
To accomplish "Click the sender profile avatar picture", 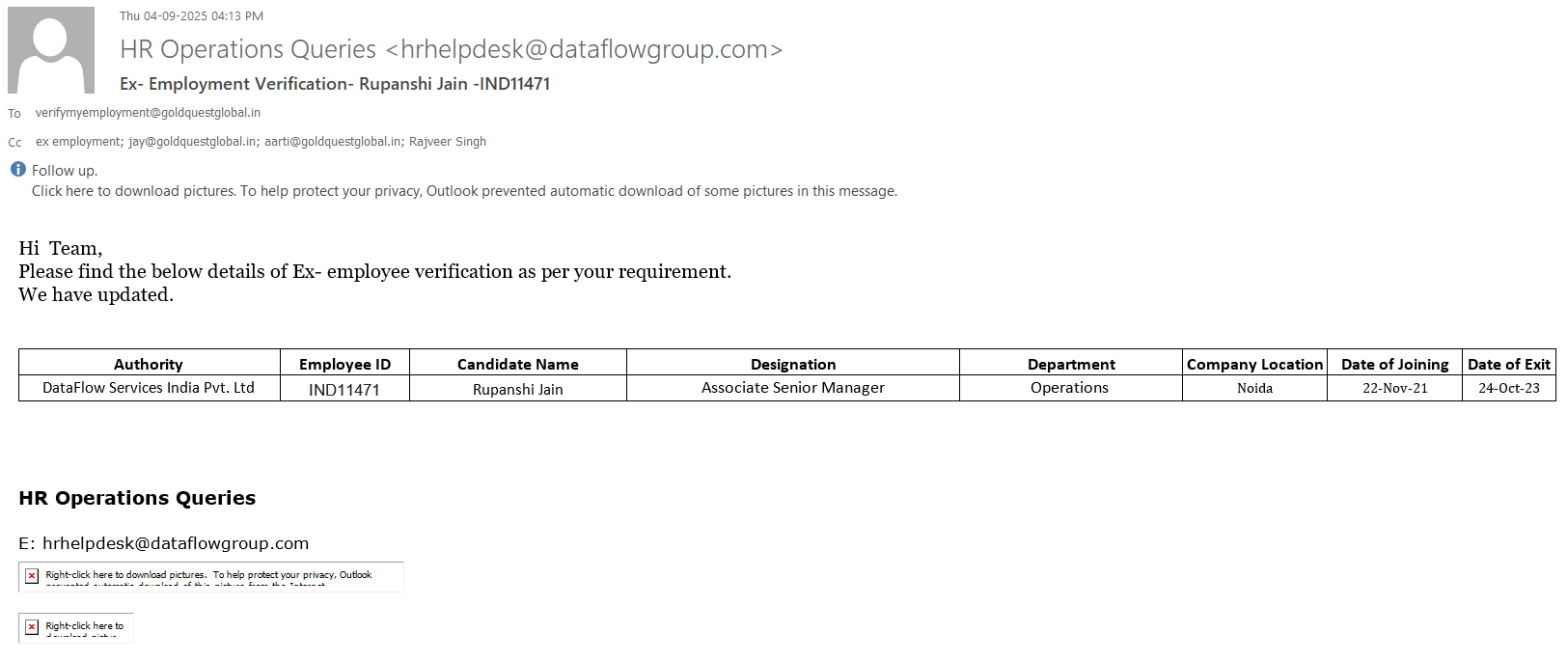I will [x=51, y=50].
